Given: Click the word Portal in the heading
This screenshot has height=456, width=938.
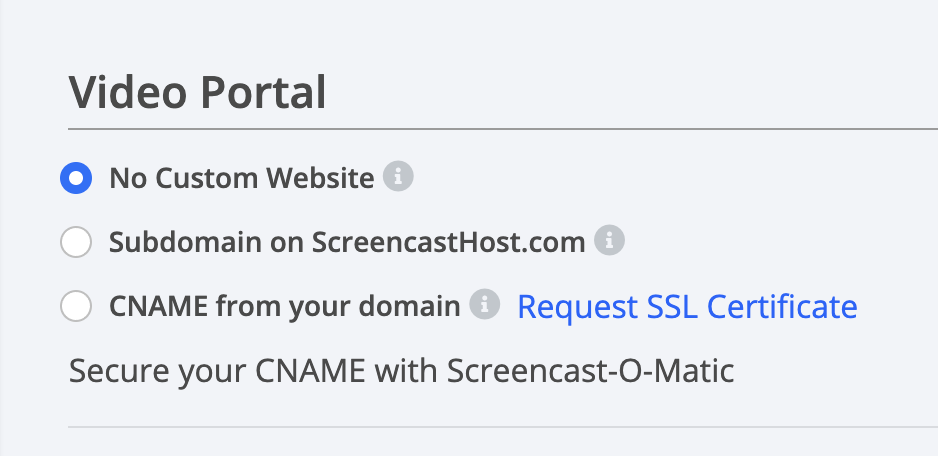Looking at the screenshot, I should 263,93.
